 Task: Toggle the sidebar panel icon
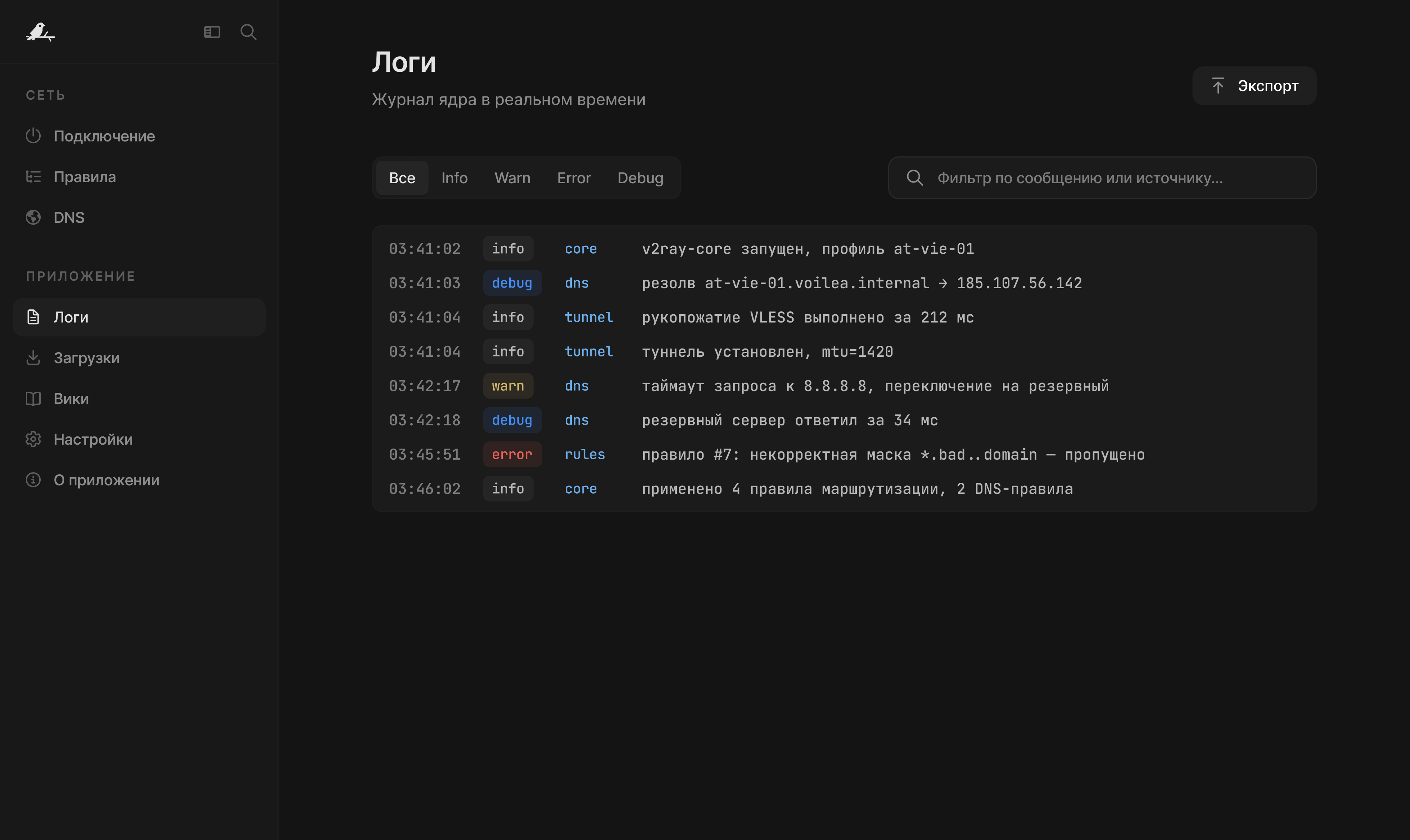click(x=212, y=32)
